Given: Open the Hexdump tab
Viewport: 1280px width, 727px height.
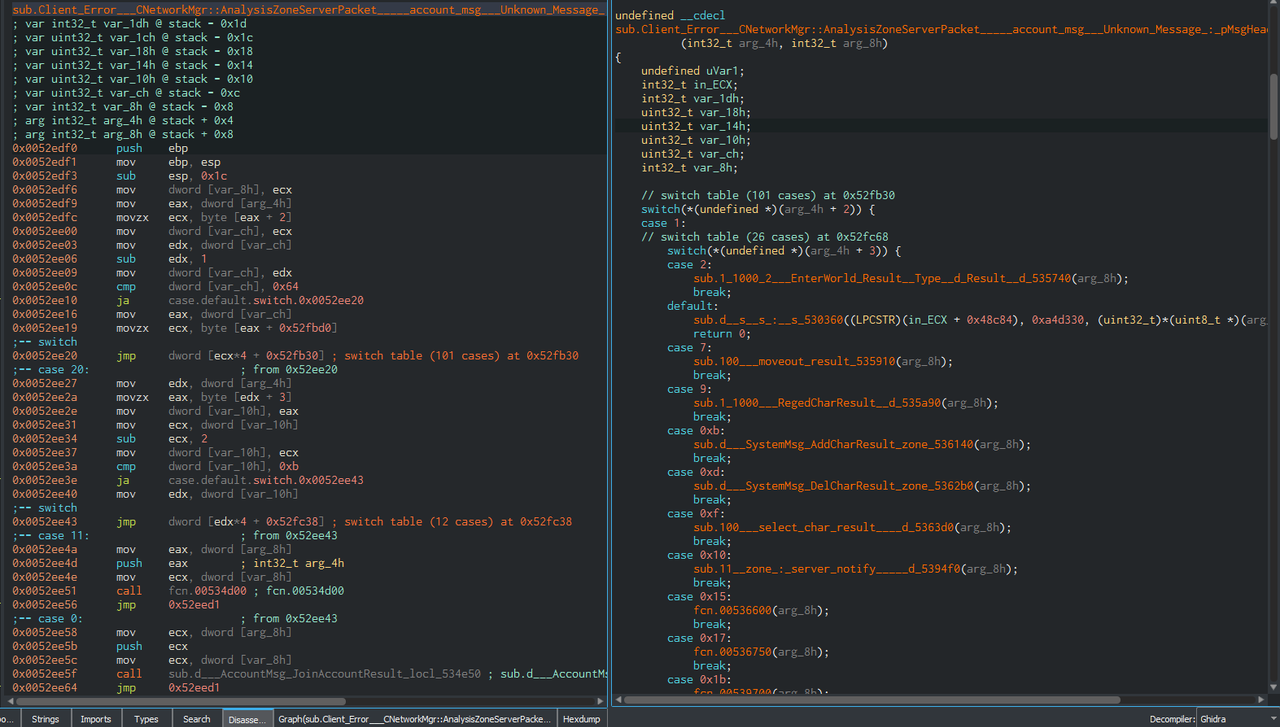Looking at the screenshot, I should (581, 718).
